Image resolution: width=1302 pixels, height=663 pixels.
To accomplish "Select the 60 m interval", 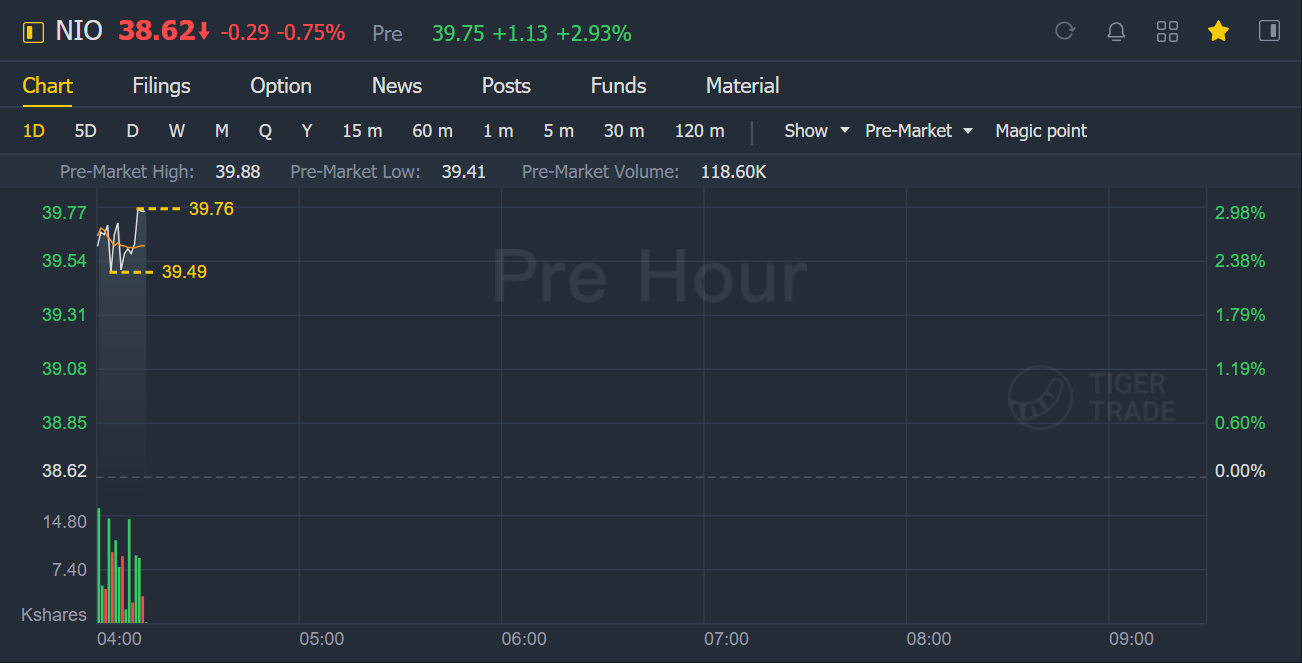I will 432,131.
